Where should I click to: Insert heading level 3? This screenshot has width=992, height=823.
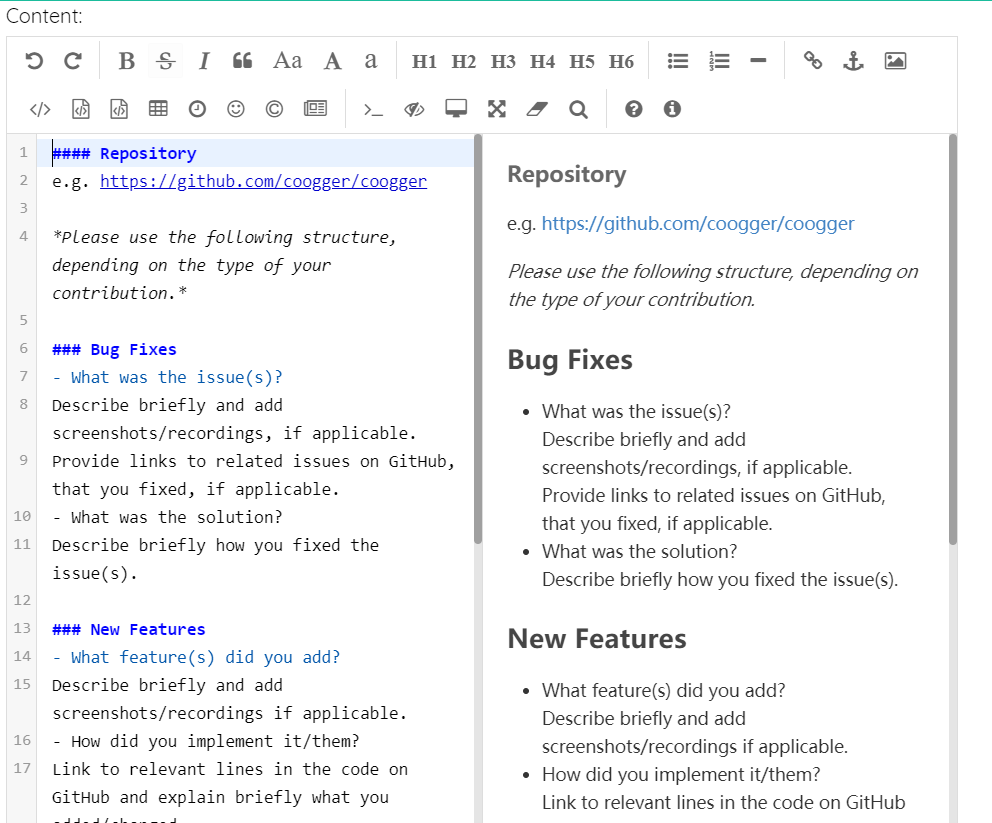[503, 61]
